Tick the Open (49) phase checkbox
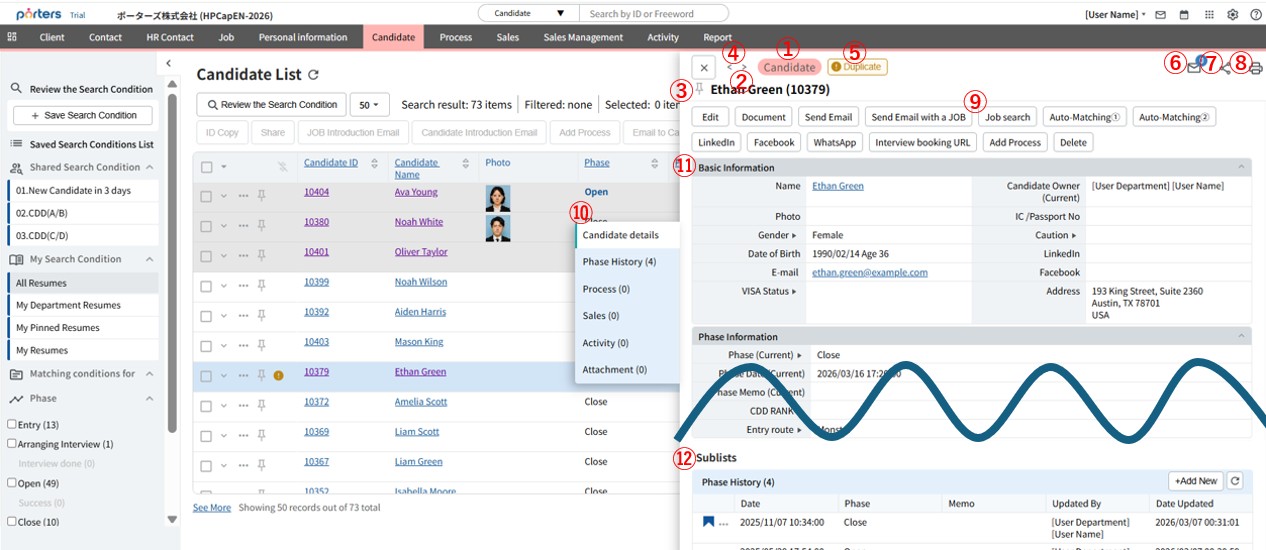Viewport: 1266px width, 550px height. click(x=12, y=483)
